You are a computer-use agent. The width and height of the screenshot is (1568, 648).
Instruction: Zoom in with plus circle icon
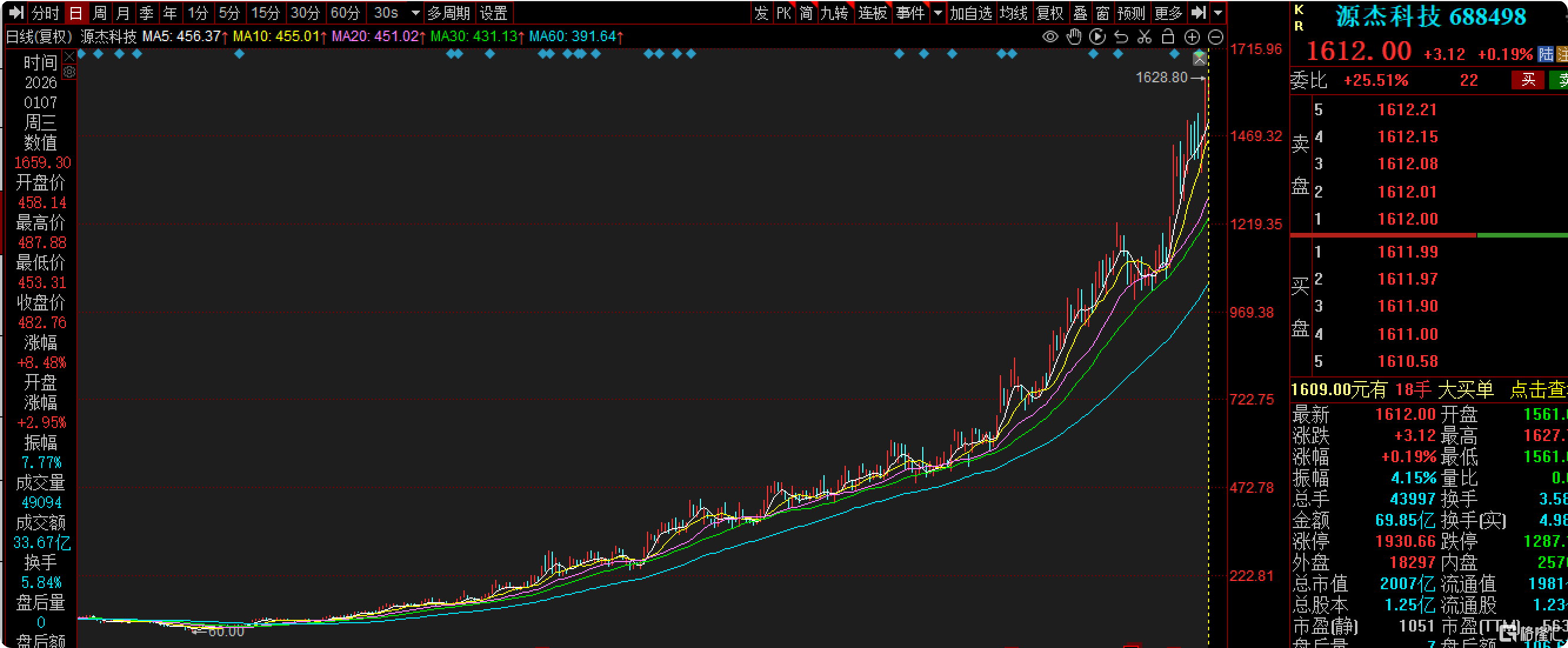click(x=1192, y=37)
